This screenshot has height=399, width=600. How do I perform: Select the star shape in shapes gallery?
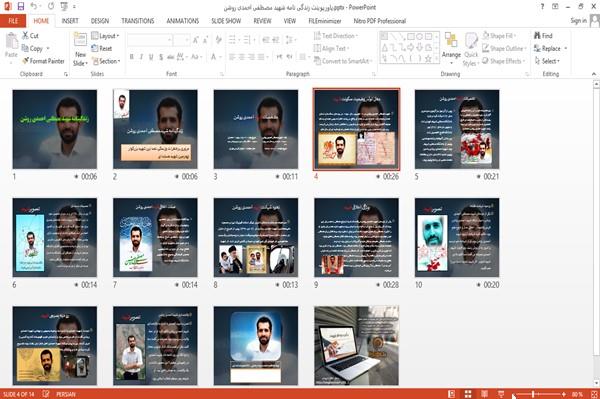pos(428,59)
